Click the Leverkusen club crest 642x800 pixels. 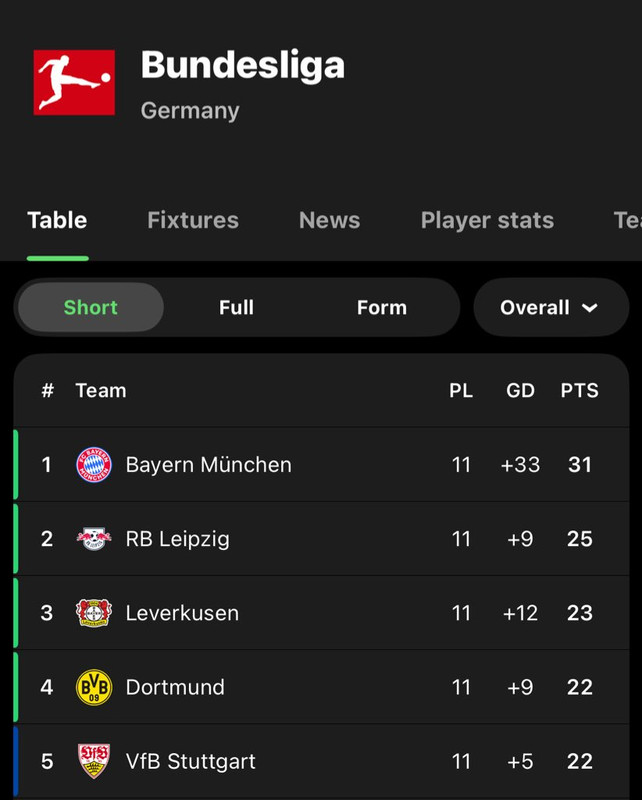[94, 613]
